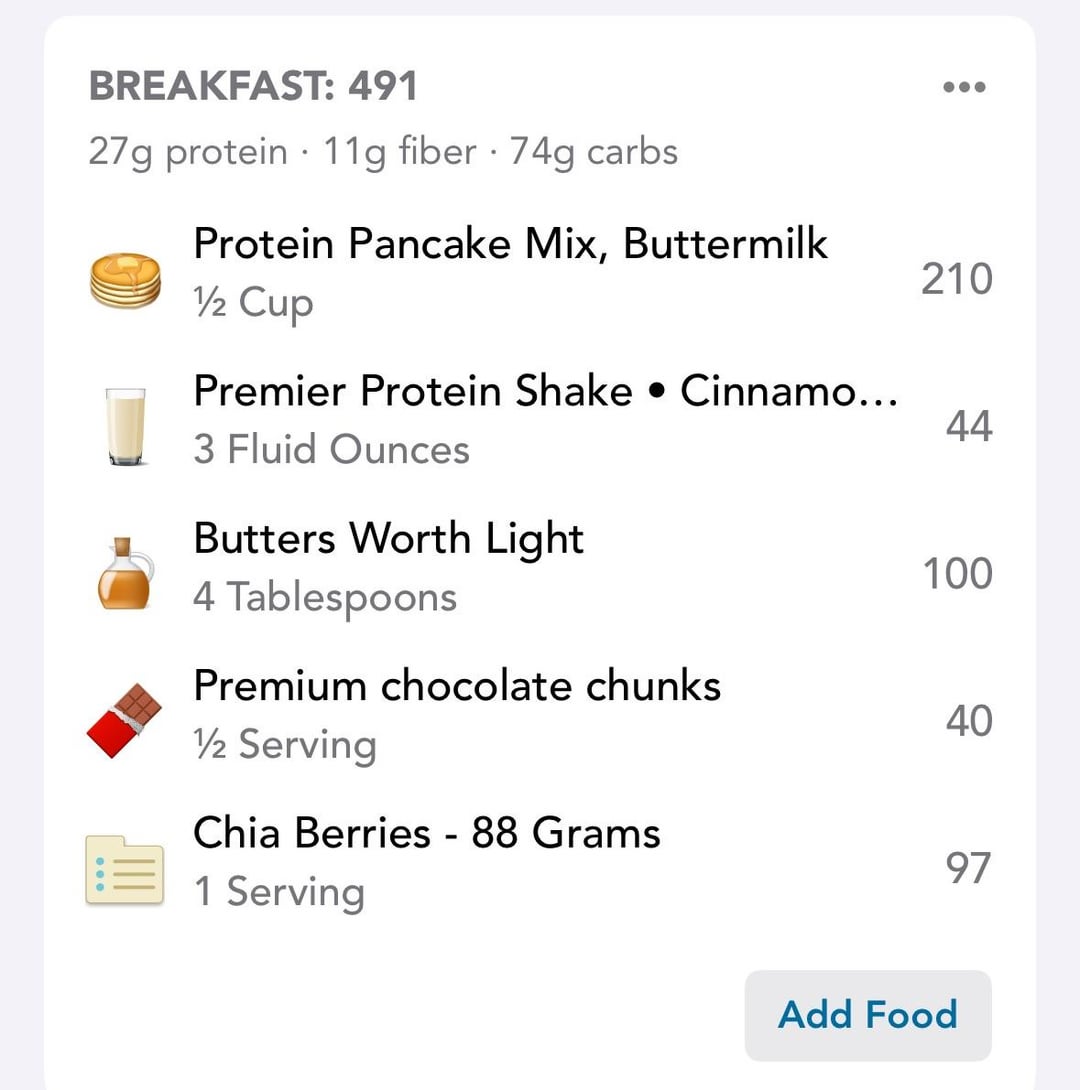Tap the 44 calorie value for shake

[x=968, y=427]
